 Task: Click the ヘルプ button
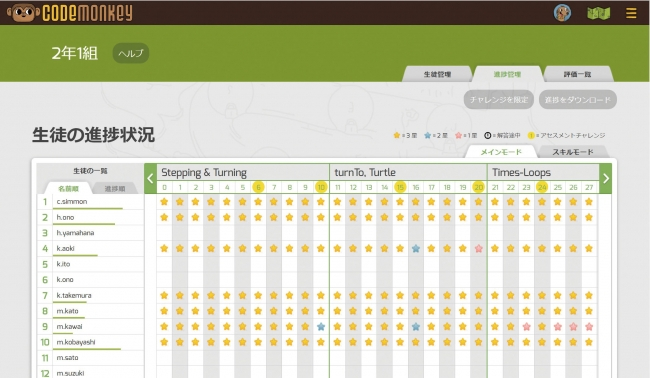point(131,53)
